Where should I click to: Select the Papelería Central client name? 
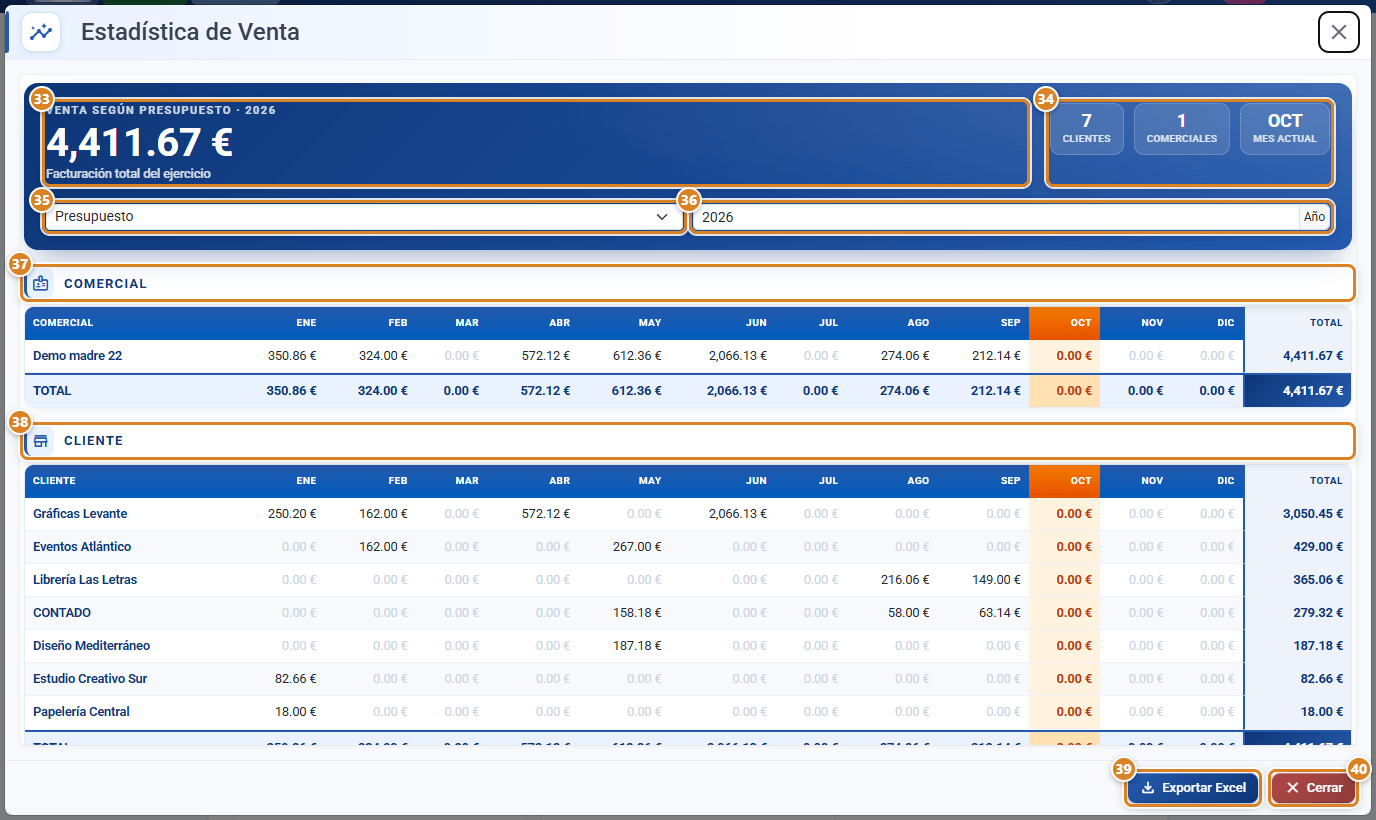(82, 712)
